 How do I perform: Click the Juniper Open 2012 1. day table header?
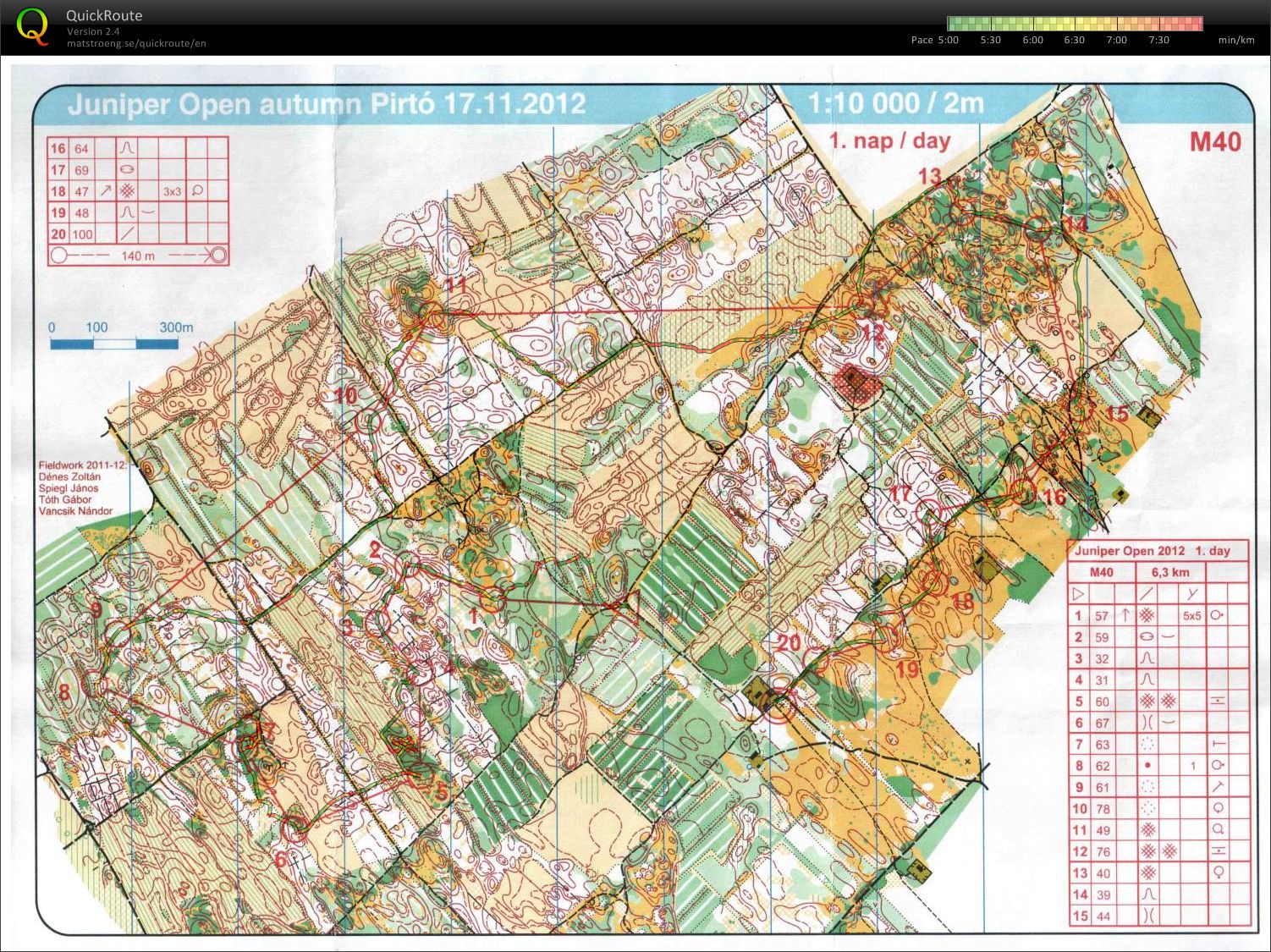(1153, 551)
